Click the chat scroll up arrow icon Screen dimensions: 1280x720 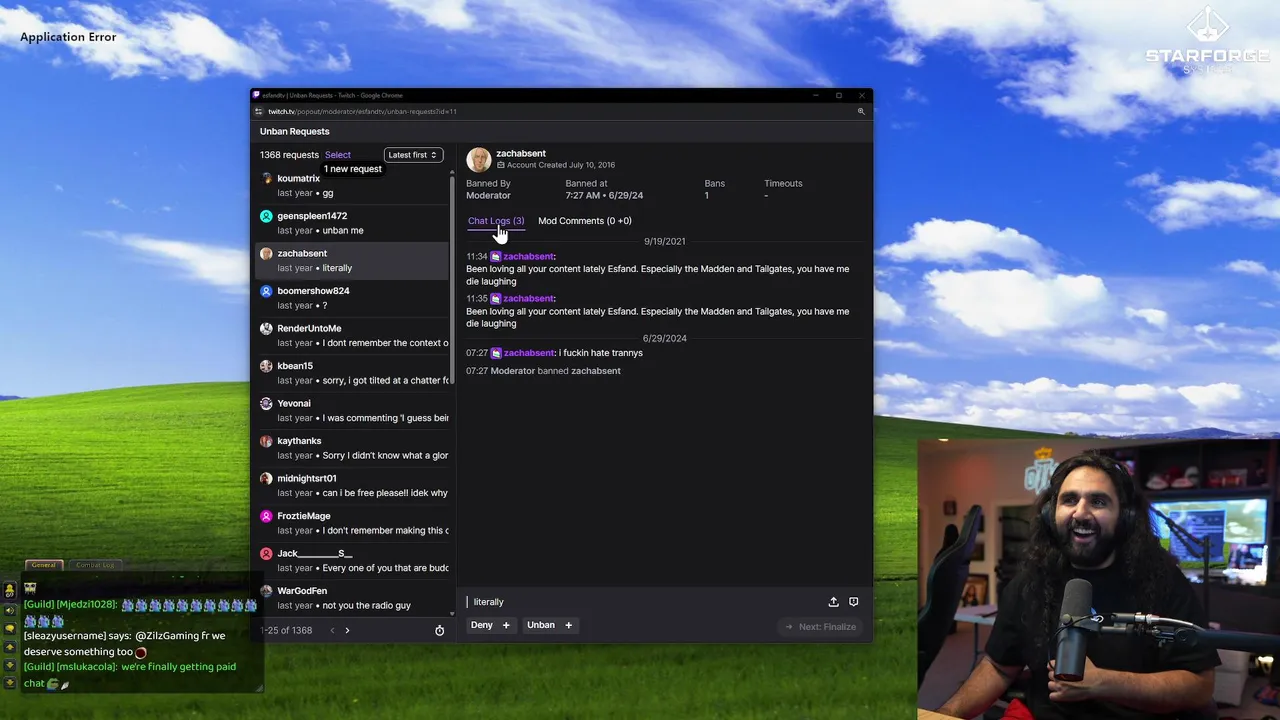[9, 647]
